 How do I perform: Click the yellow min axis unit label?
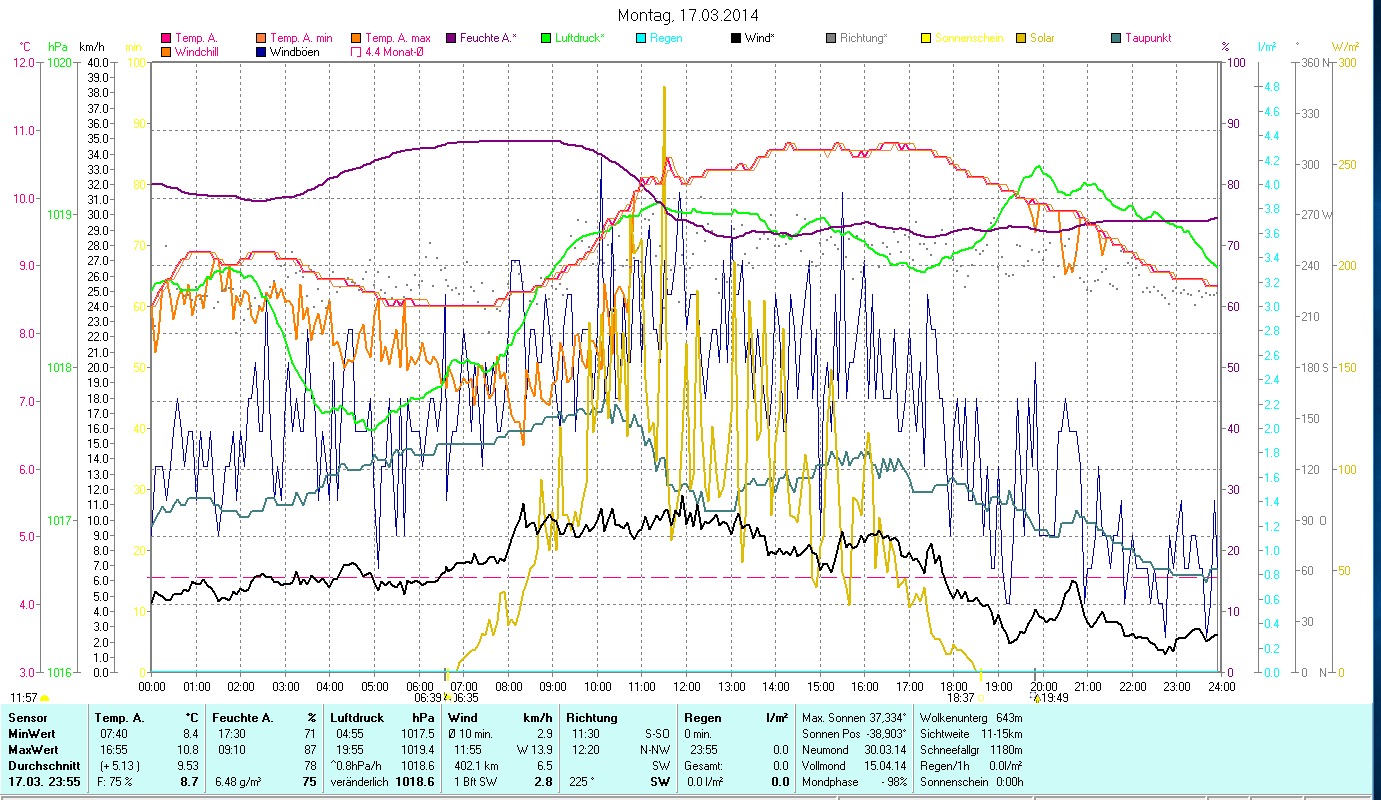133,47
